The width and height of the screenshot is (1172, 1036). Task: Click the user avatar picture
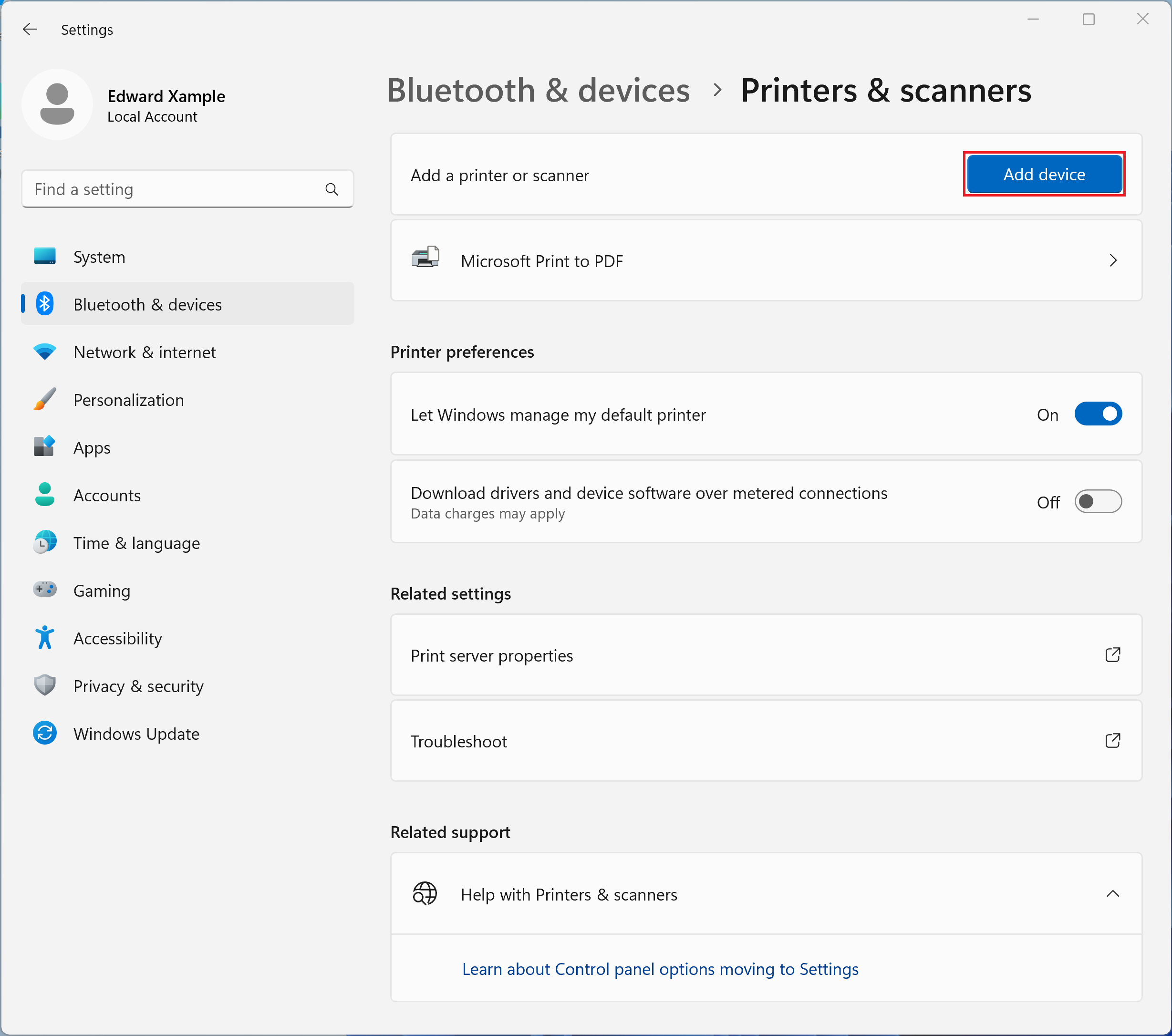pyautogui.click(x=57, y=104)
